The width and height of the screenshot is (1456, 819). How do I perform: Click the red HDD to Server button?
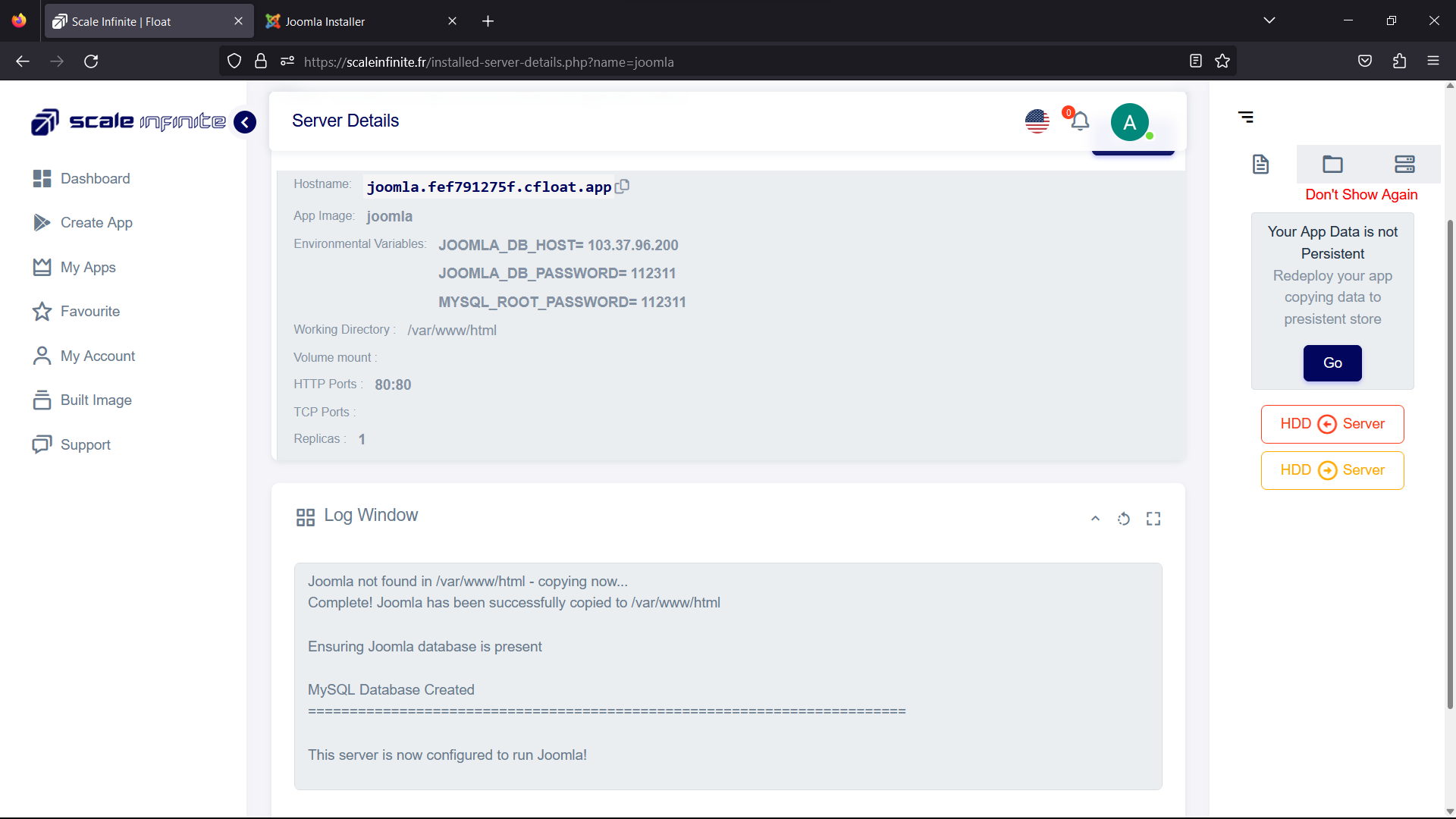point(1332,424)
